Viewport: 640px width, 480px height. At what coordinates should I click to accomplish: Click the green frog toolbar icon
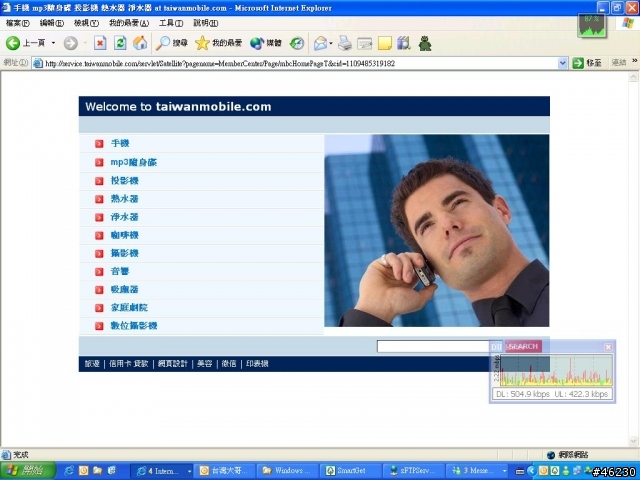(x=425, y=43)
